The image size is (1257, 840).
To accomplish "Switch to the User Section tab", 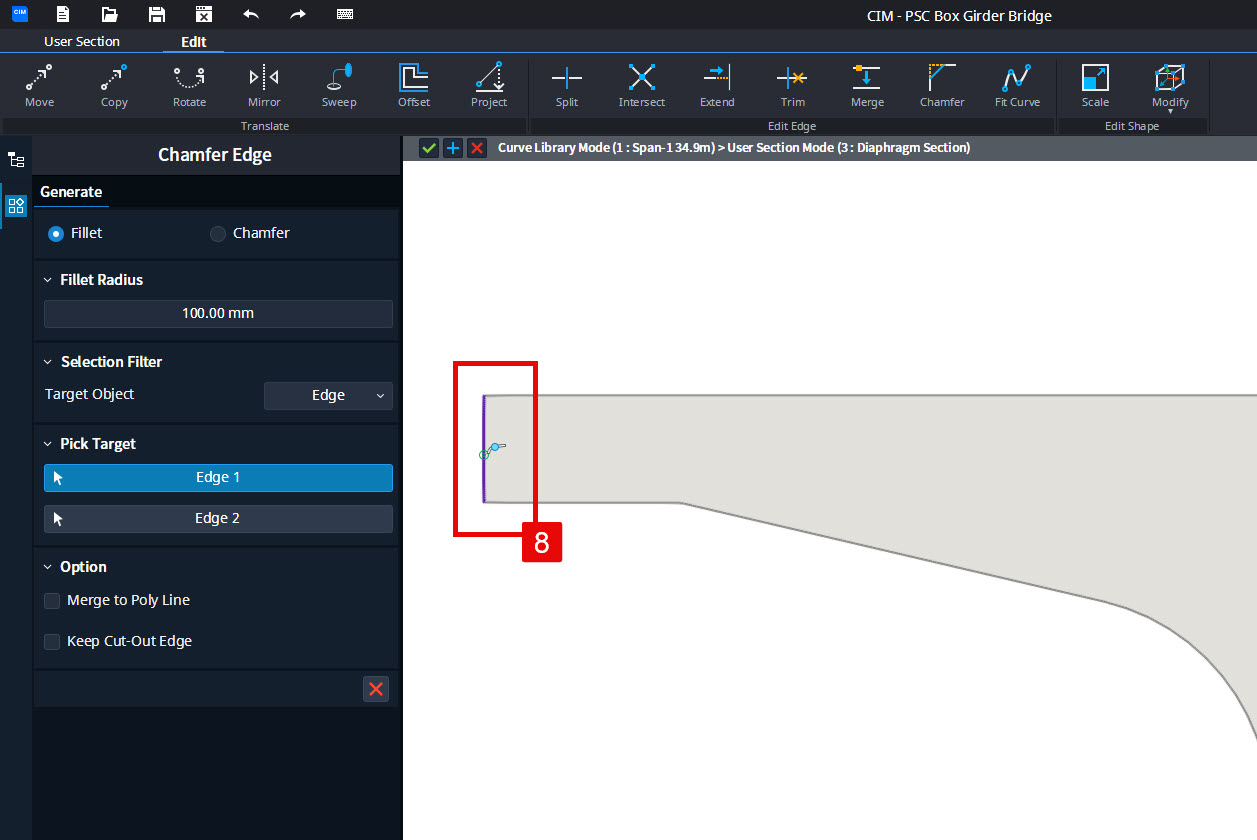I will pyautogui.click(x=81, y=41).
